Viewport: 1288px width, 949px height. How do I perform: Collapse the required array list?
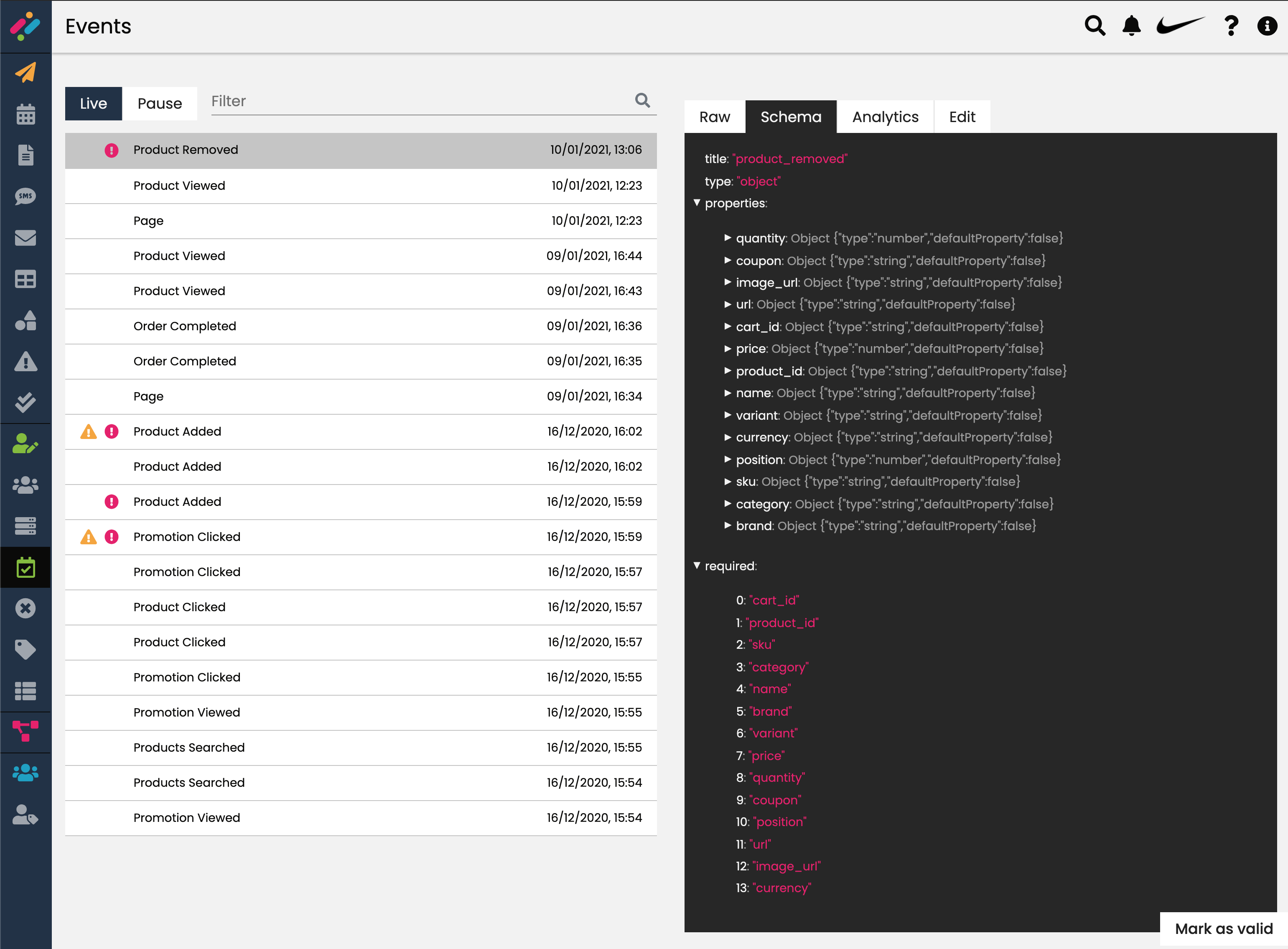[697, 566]
